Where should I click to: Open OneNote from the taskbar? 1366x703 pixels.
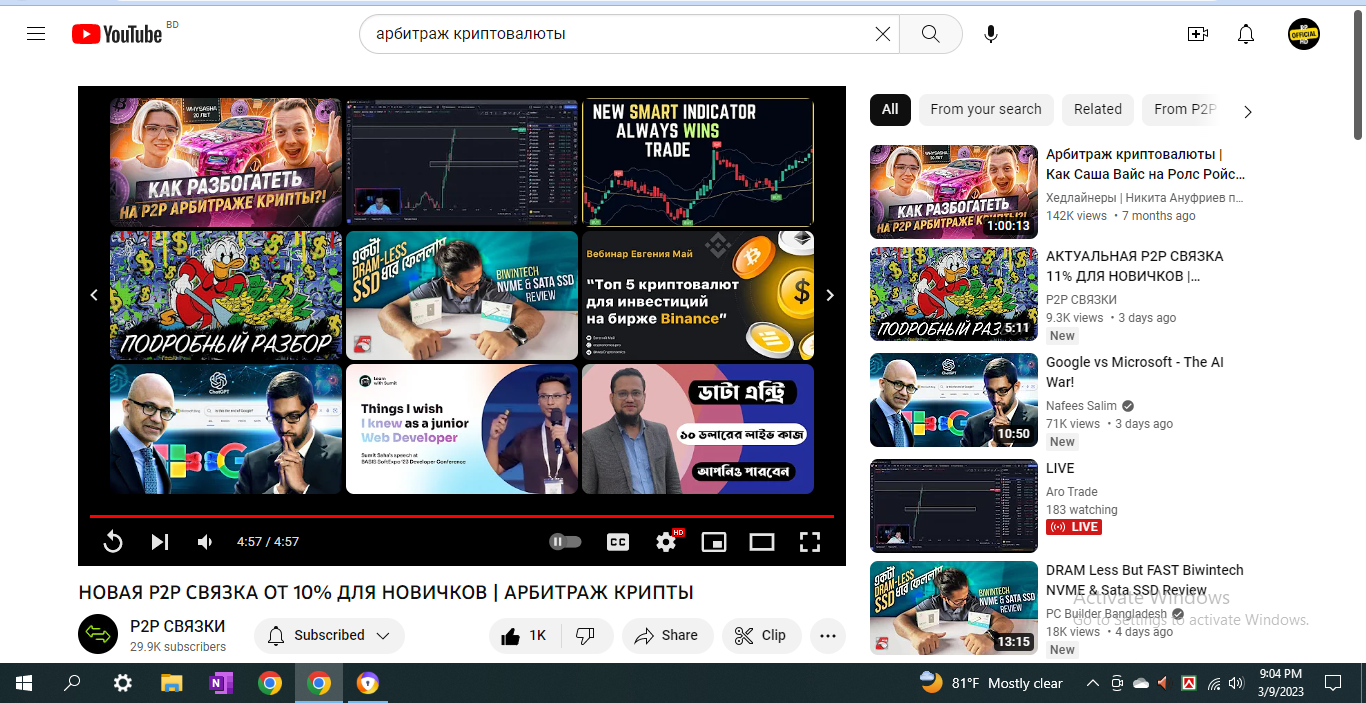pyautogui.click(x=220, y=683)
